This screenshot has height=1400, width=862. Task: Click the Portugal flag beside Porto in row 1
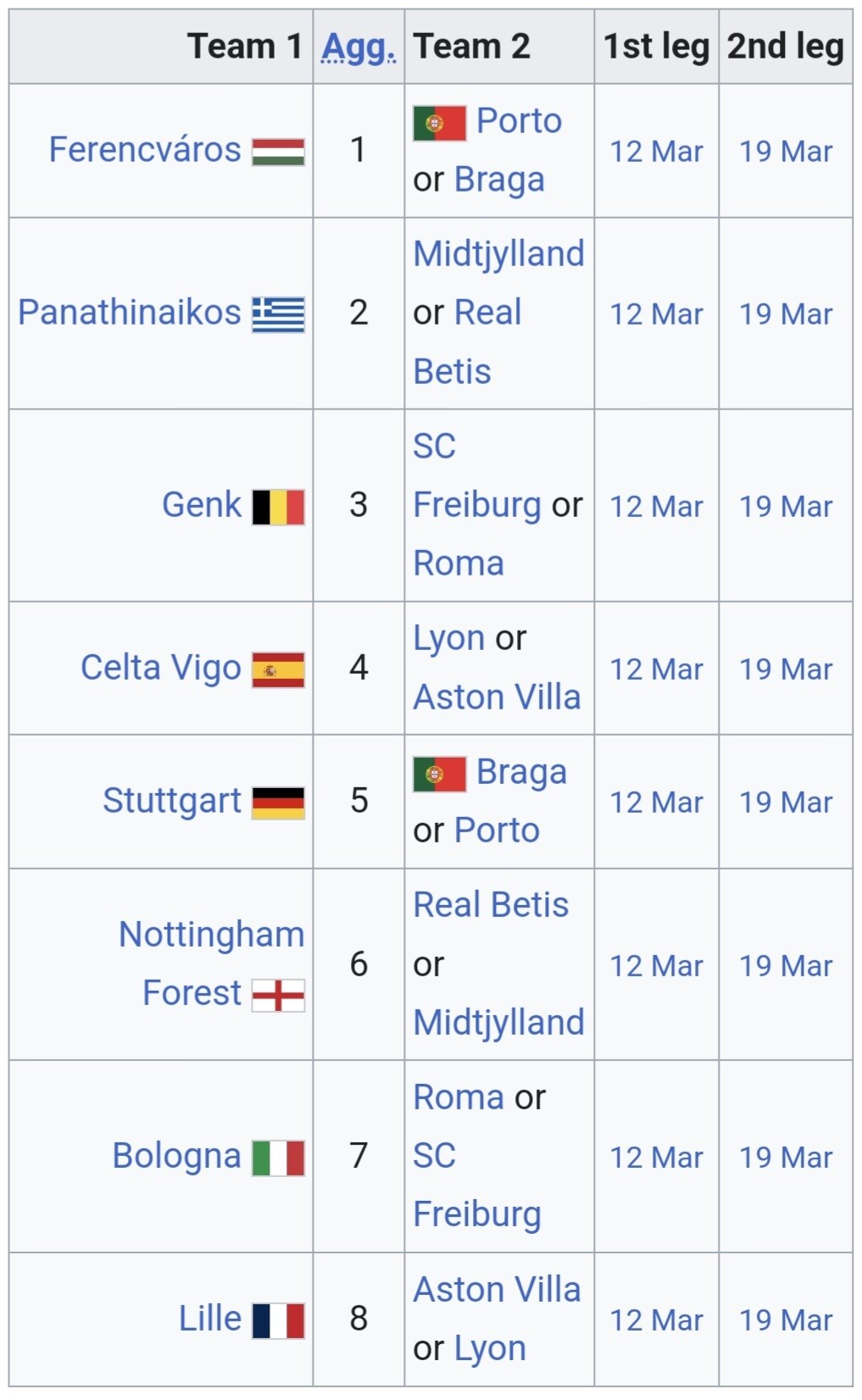point(439,123)
